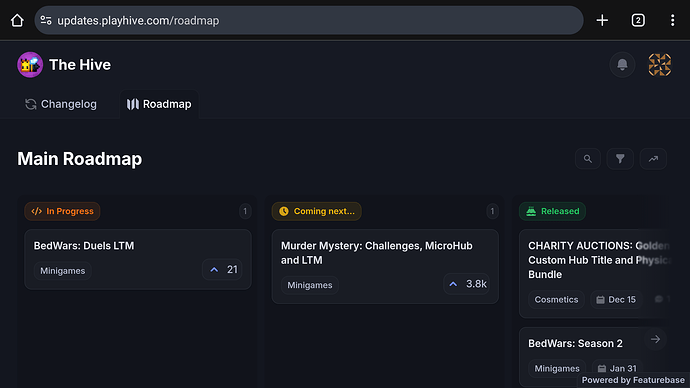Open the trending sort icon button
This screenshot has width=690, height=388.
(653, 159)
